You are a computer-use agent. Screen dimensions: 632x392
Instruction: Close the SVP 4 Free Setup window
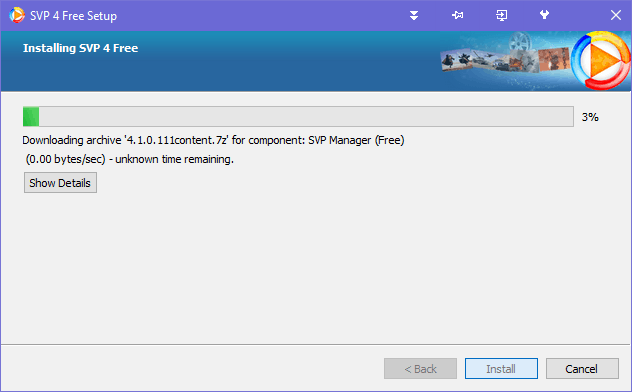615,15
